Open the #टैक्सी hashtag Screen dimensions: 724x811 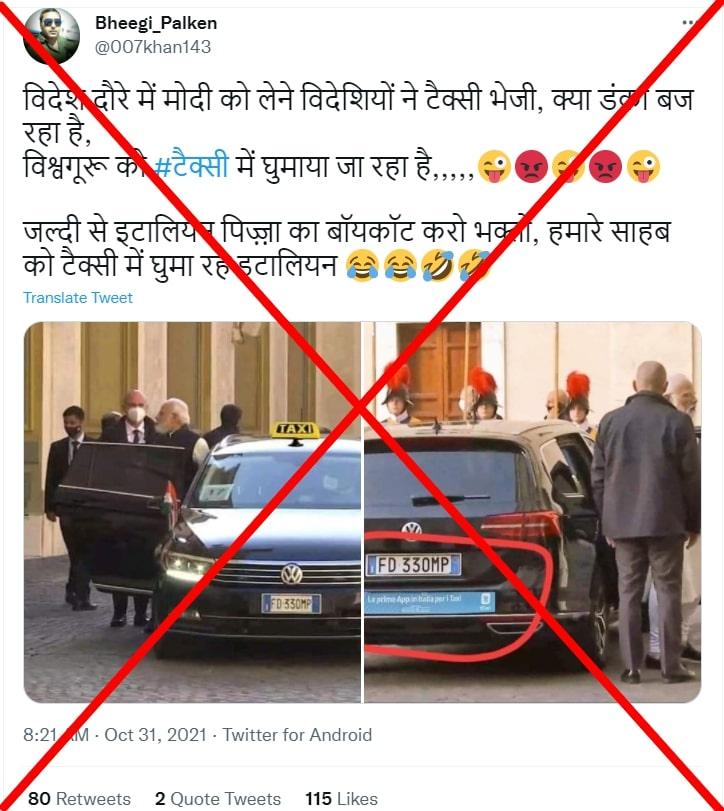point(191,167)
